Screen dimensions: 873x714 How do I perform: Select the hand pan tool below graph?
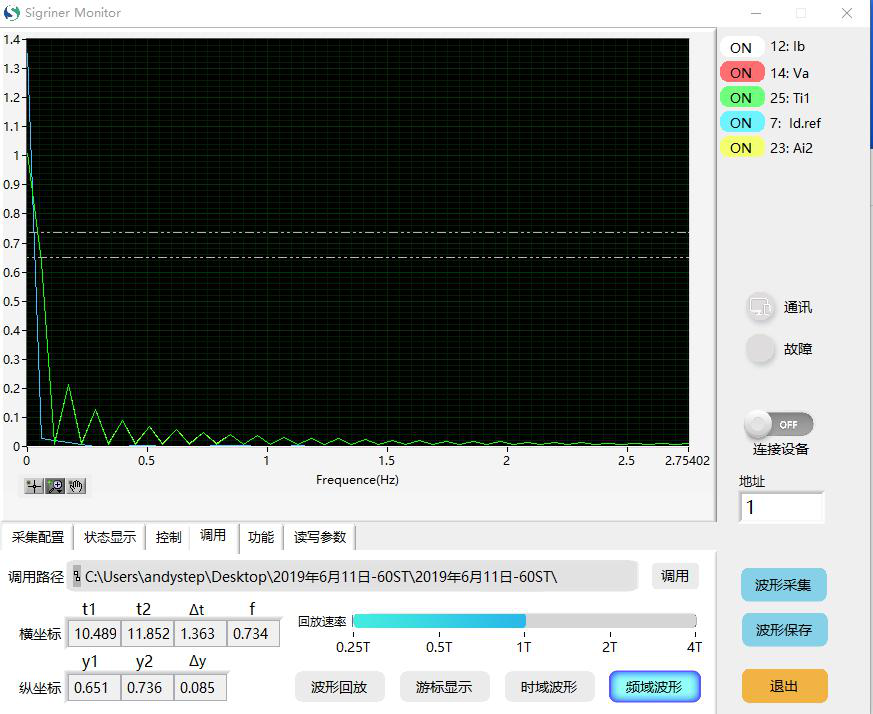tap(76, 486)
